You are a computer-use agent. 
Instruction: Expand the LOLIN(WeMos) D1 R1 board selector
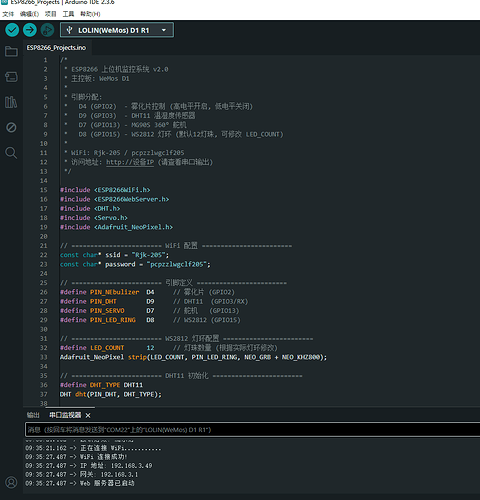coord(117,30)
